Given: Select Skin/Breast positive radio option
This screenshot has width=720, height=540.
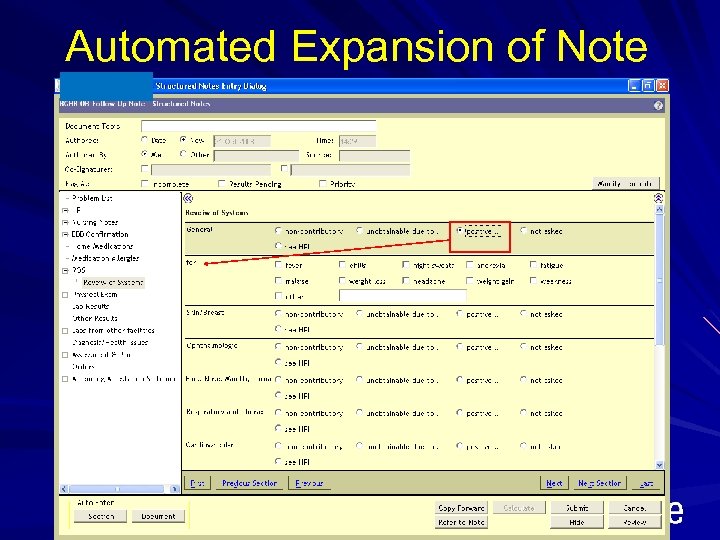Looking at the screenshot, I should pyautogui.click(x=460, y=314).
